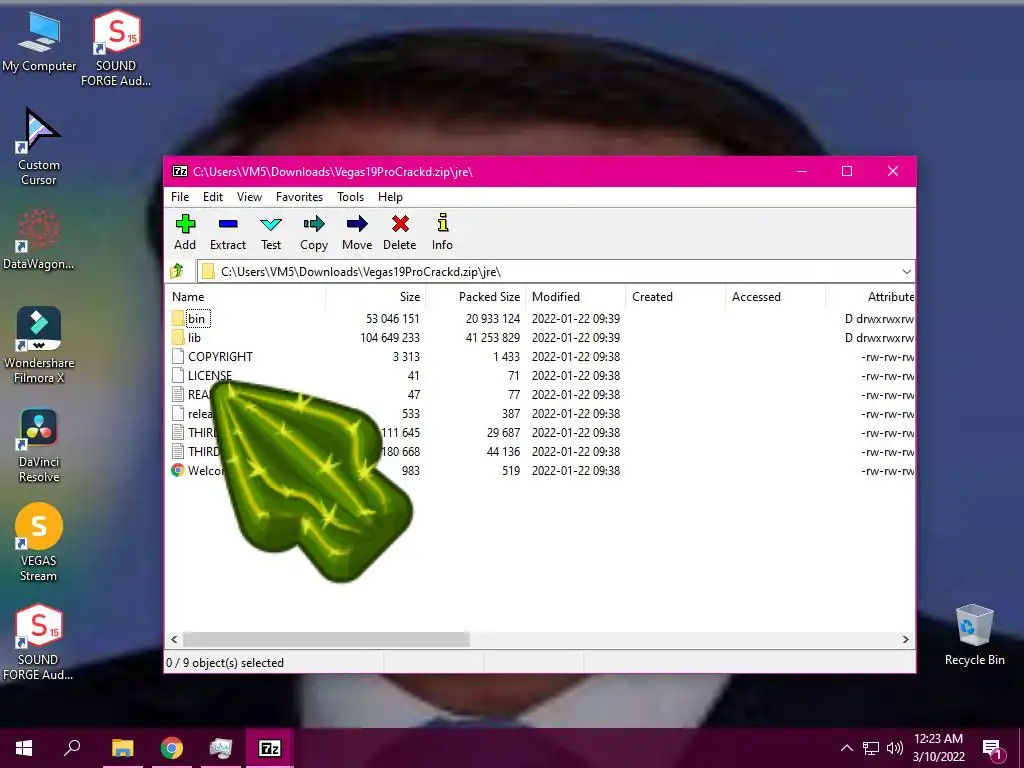
Task: Go up one folder level arrow icon
Action: tap(177, 271)
